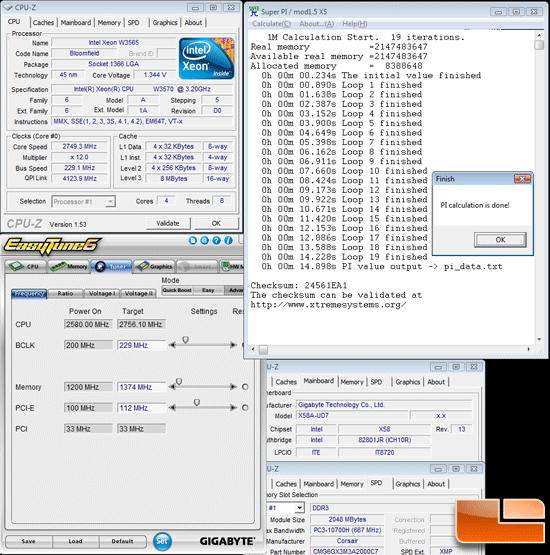This screenshot has width=550, height=555.
Task: Switch EasyTune6 mode to Quick Boost
Action: point(177,290)
